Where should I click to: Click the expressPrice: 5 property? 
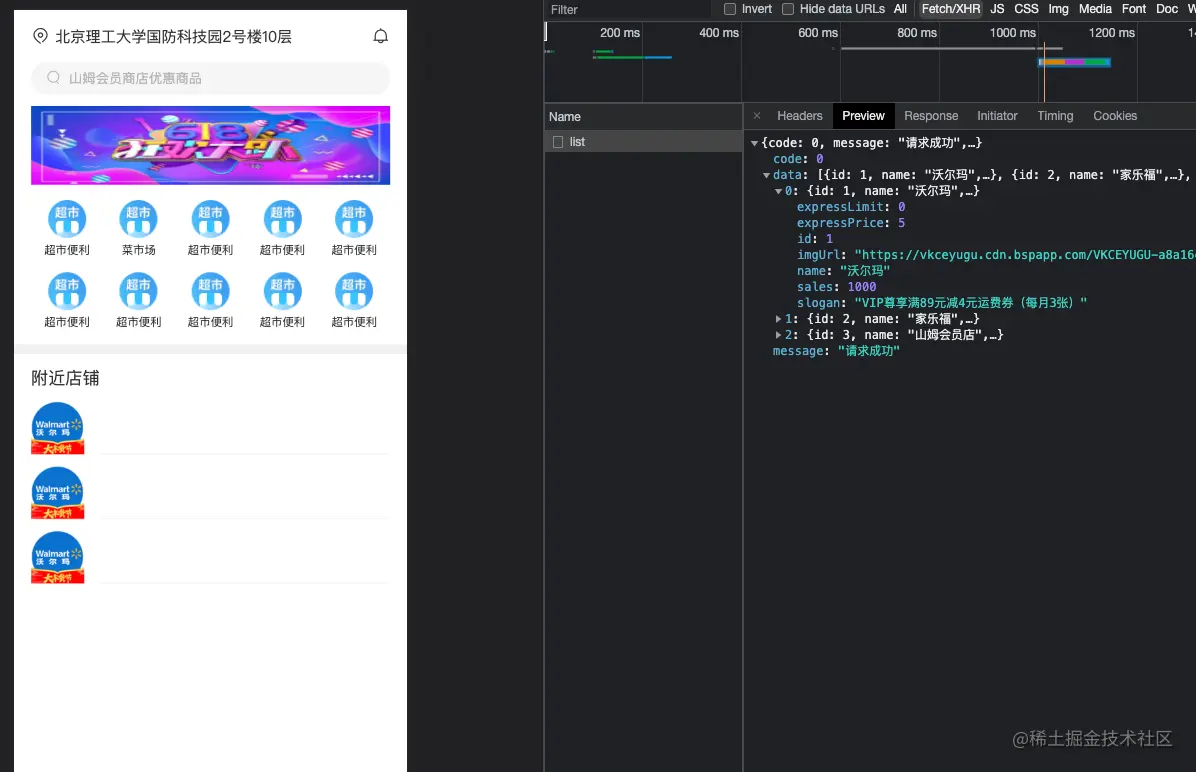[851, 223]
